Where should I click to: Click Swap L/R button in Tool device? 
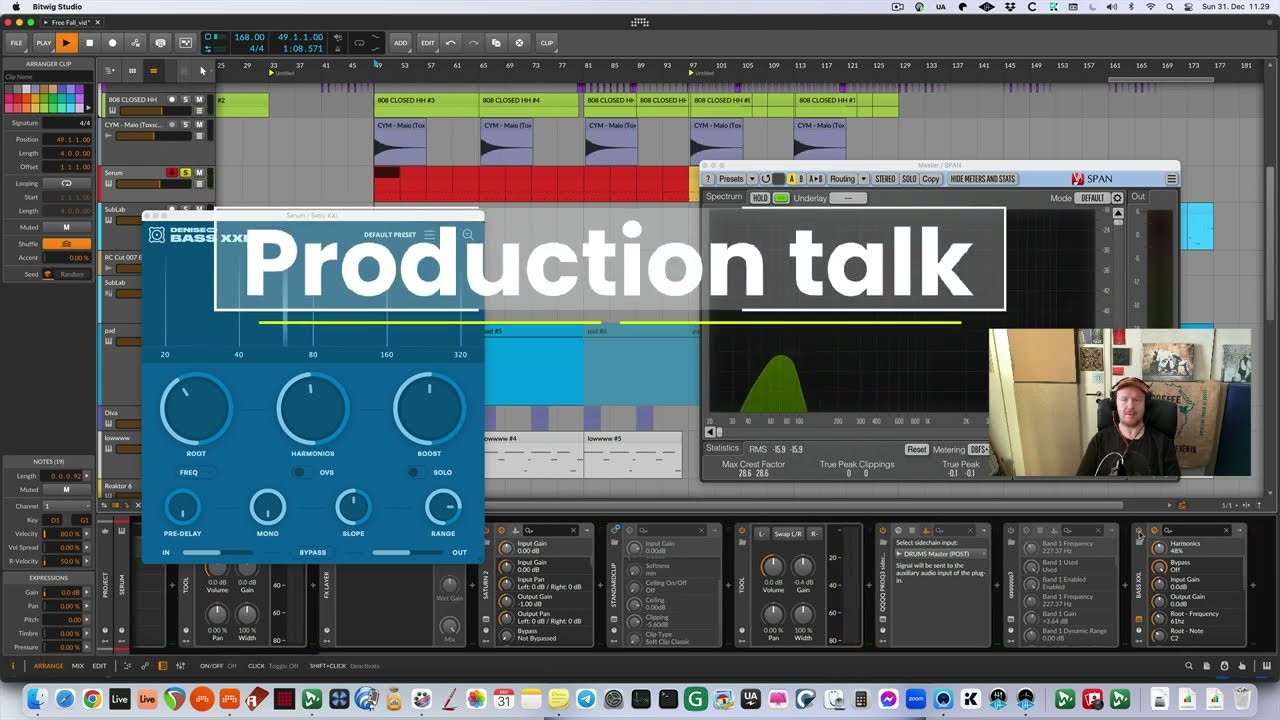click(x=786, y=534)
